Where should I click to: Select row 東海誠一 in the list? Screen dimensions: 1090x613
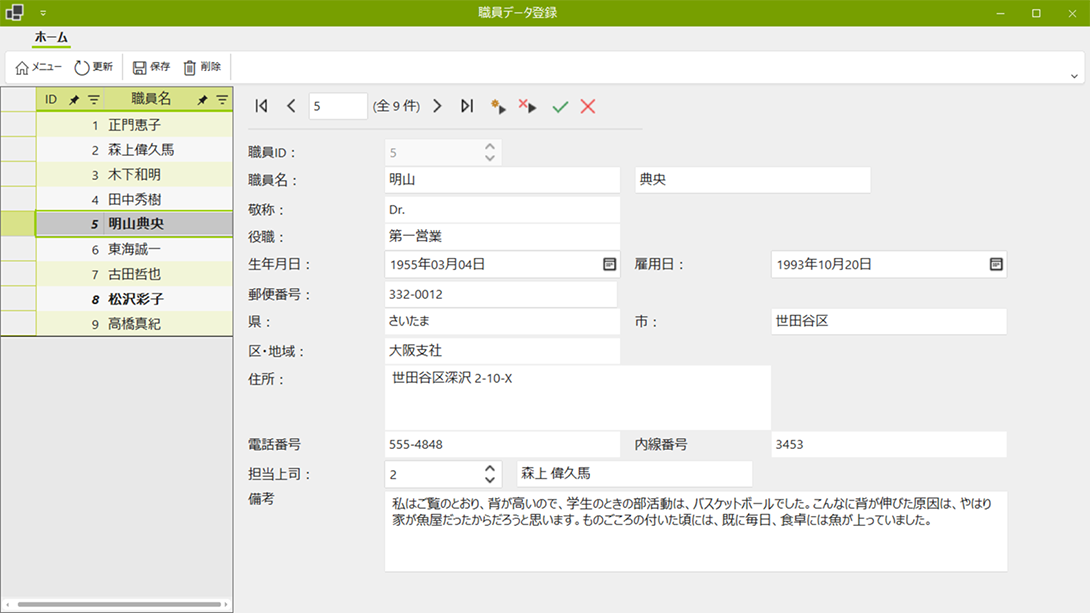134,249
